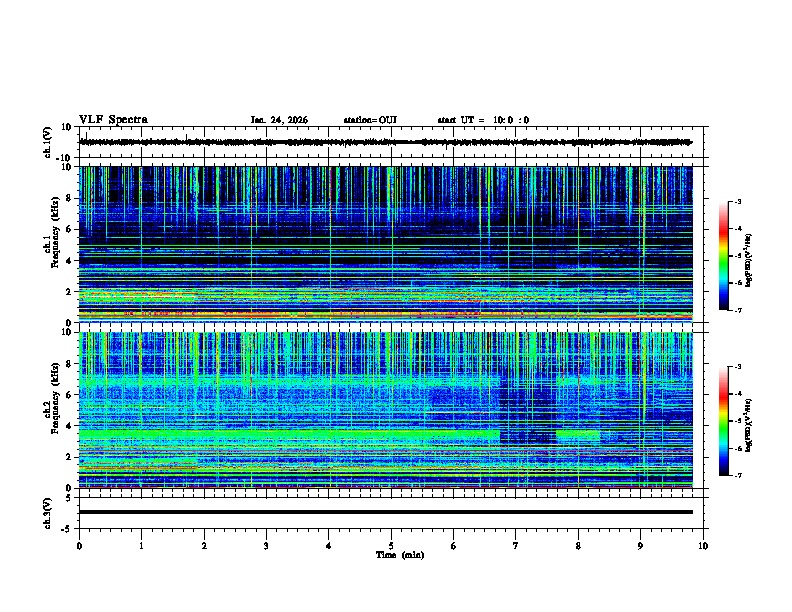Click time axis tick label "5"

tap(391, 546)
